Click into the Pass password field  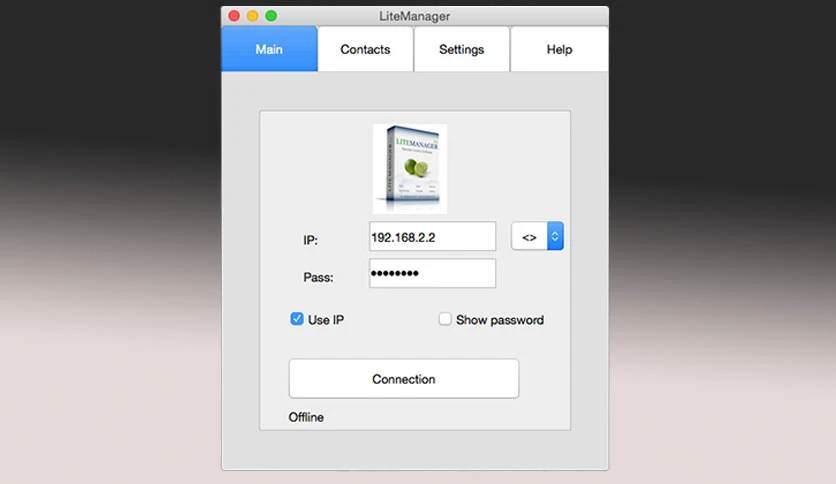[x=432, y=273]
